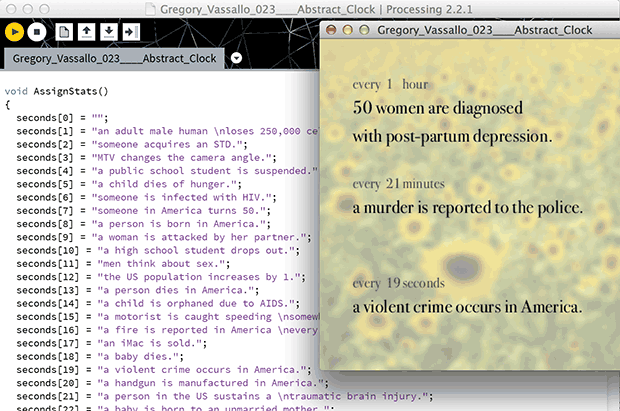The width and height of the screenshot is (620, 411).
Task: Export the application with the right-arrow icon
Action: click(x=131, y=32)
